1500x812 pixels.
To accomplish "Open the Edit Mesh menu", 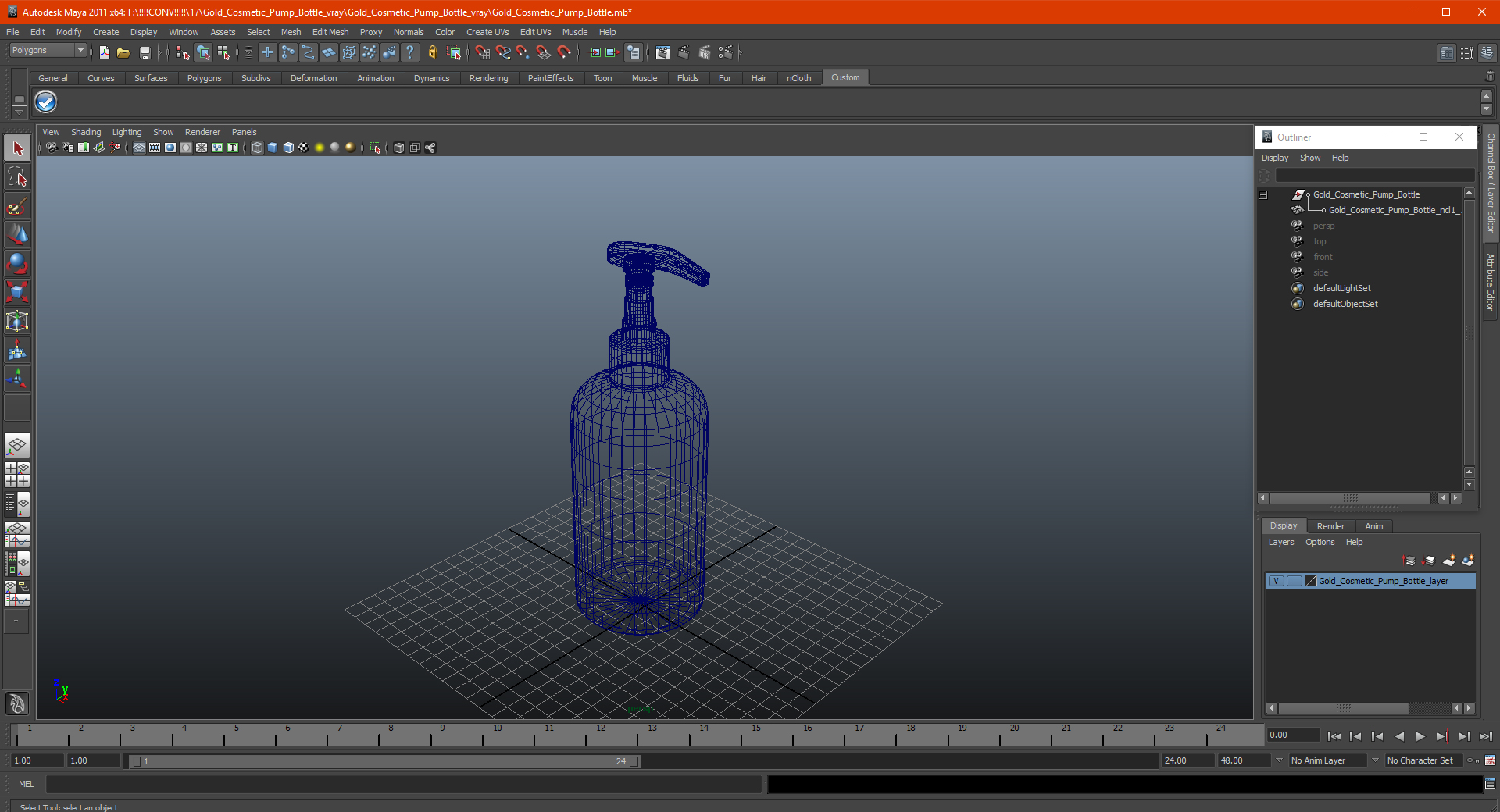I will tap(330, 32).
